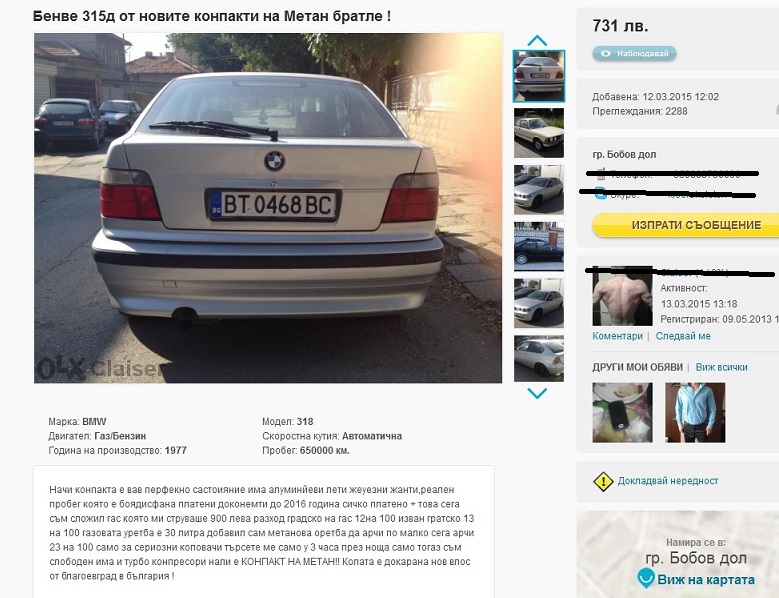Open the other listing with the blue shirt
This screenshot has height=598, width=779.
(x=695, y=412)
